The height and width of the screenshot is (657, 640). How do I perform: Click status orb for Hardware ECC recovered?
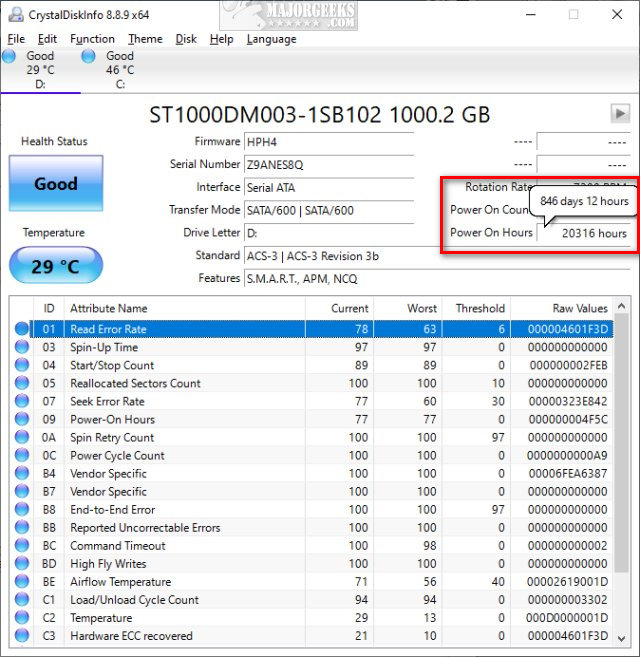click(x=22, y=636)
